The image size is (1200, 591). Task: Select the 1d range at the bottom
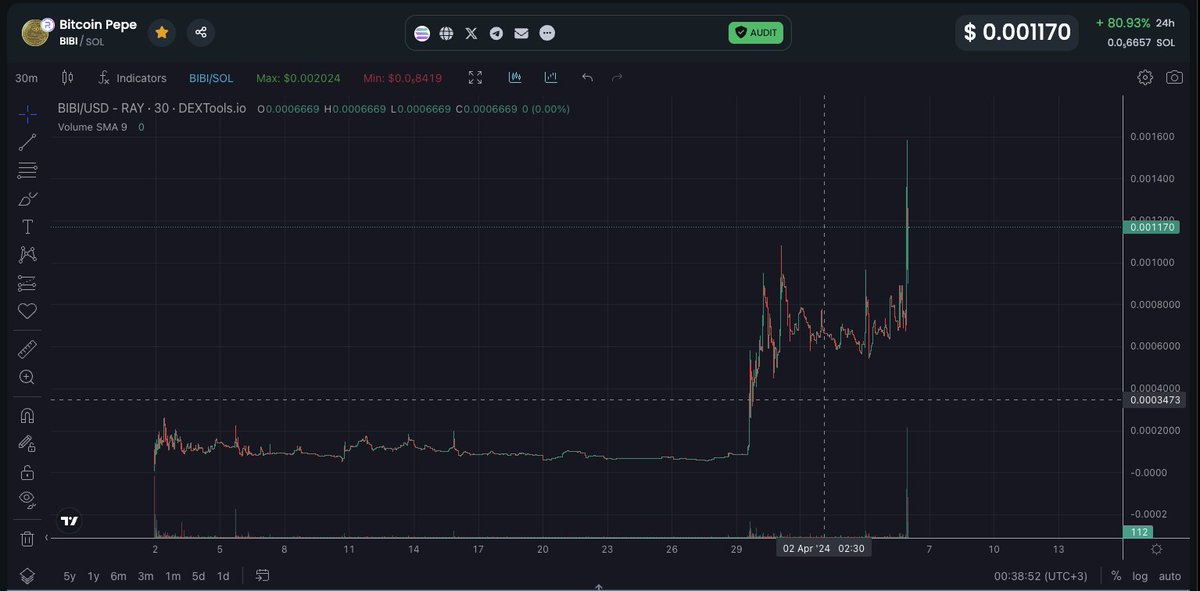click(224, 576)
